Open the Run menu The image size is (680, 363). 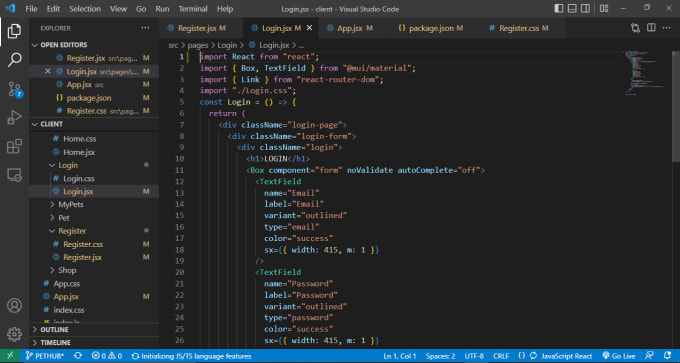click(162, 9)
